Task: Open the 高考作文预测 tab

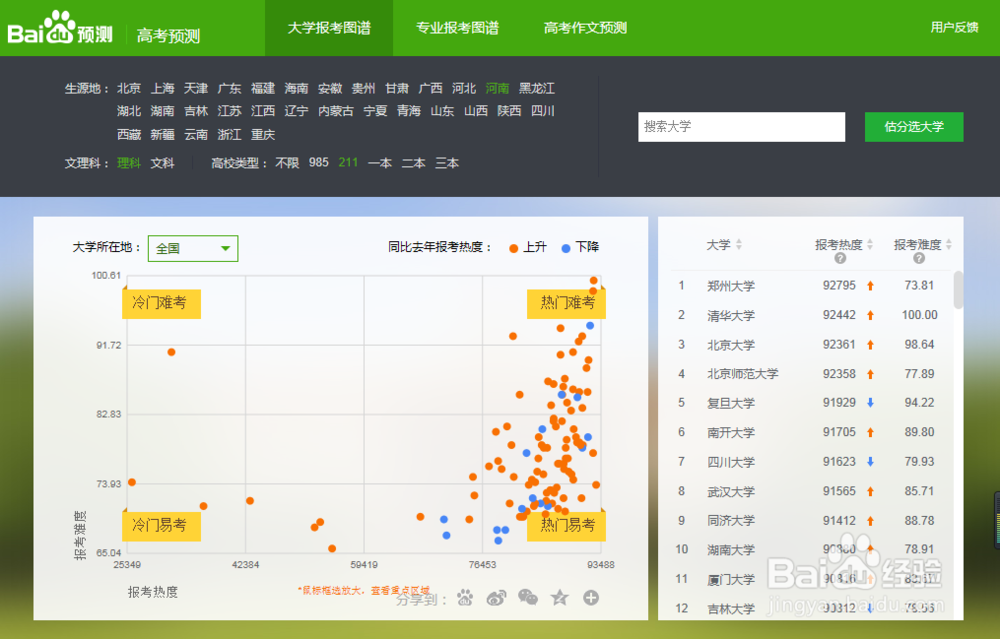Action: click(x=585, y=28)
